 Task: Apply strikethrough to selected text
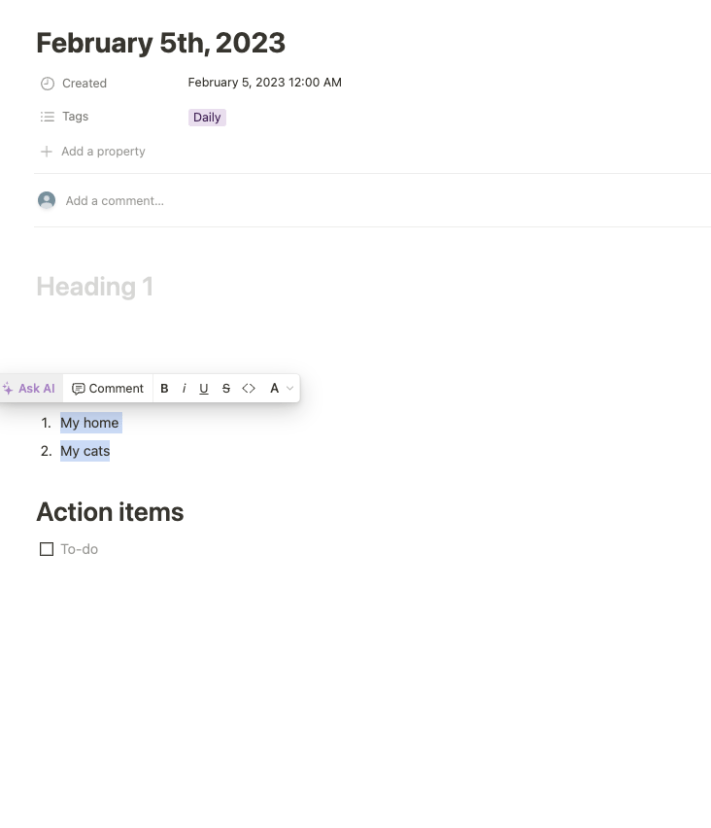[227, 388]
